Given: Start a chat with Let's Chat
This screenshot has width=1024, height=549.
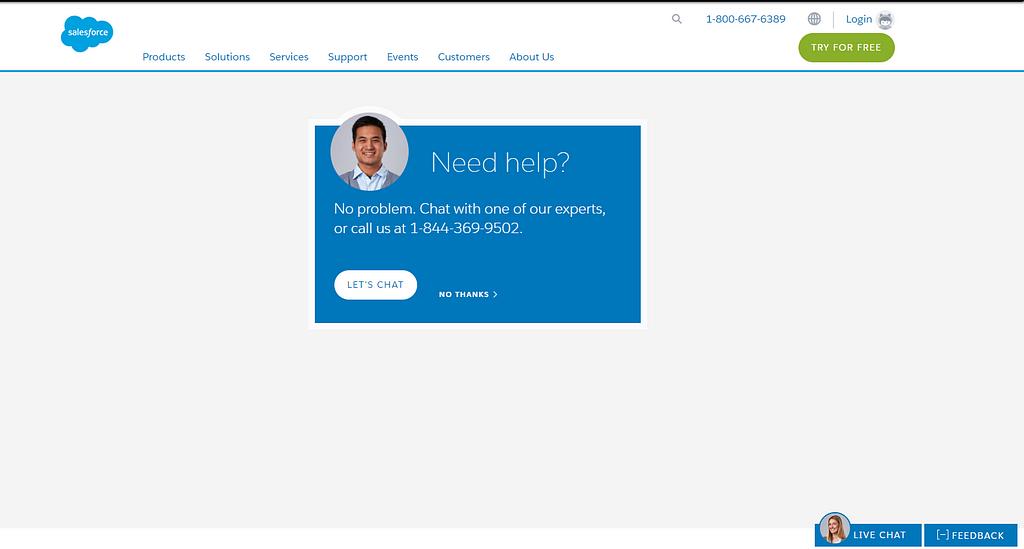Looking at the screenshot, I should pyautogui.click(x=375, y=285).
